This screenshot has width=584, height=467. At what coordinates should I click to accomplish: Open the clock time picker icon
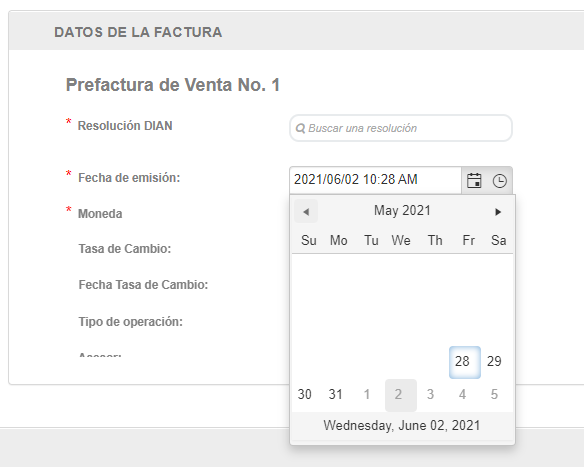499,181
